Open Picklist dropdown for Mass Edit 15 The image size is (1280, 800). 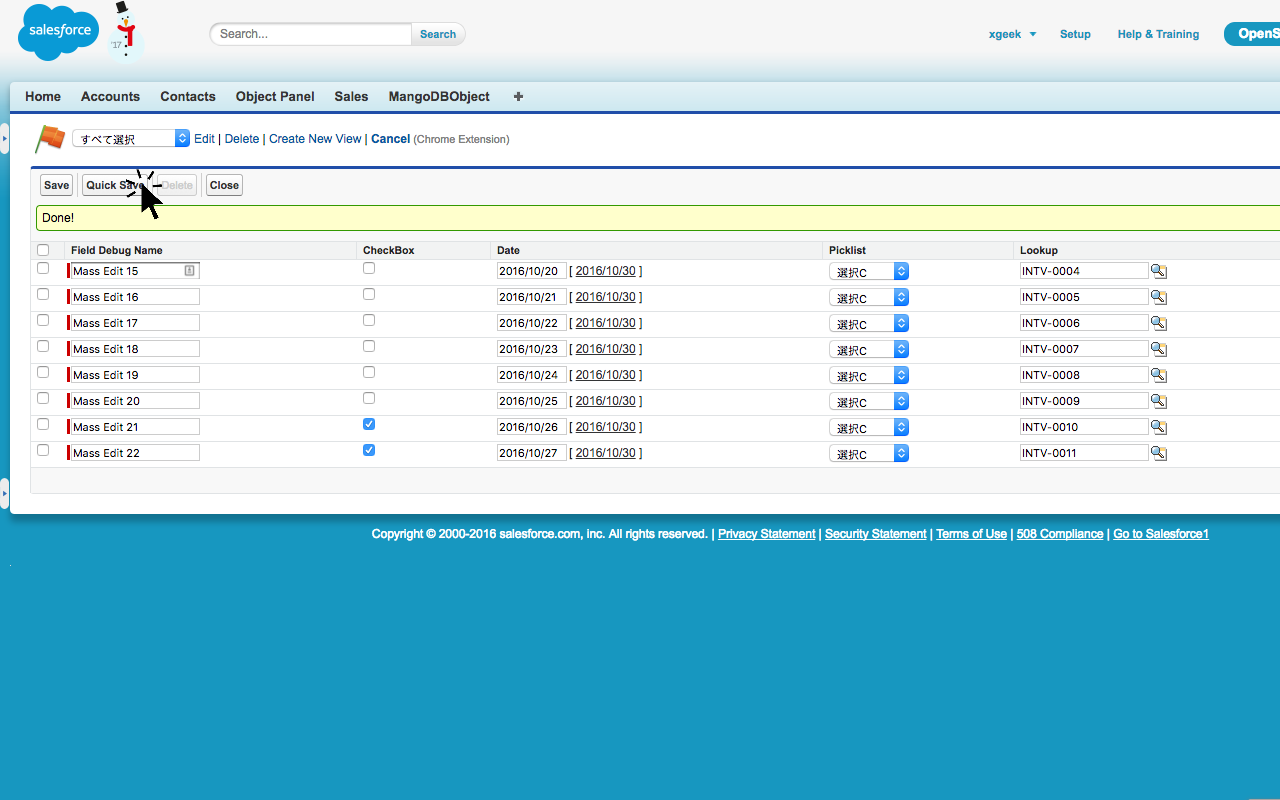[869, 271]
